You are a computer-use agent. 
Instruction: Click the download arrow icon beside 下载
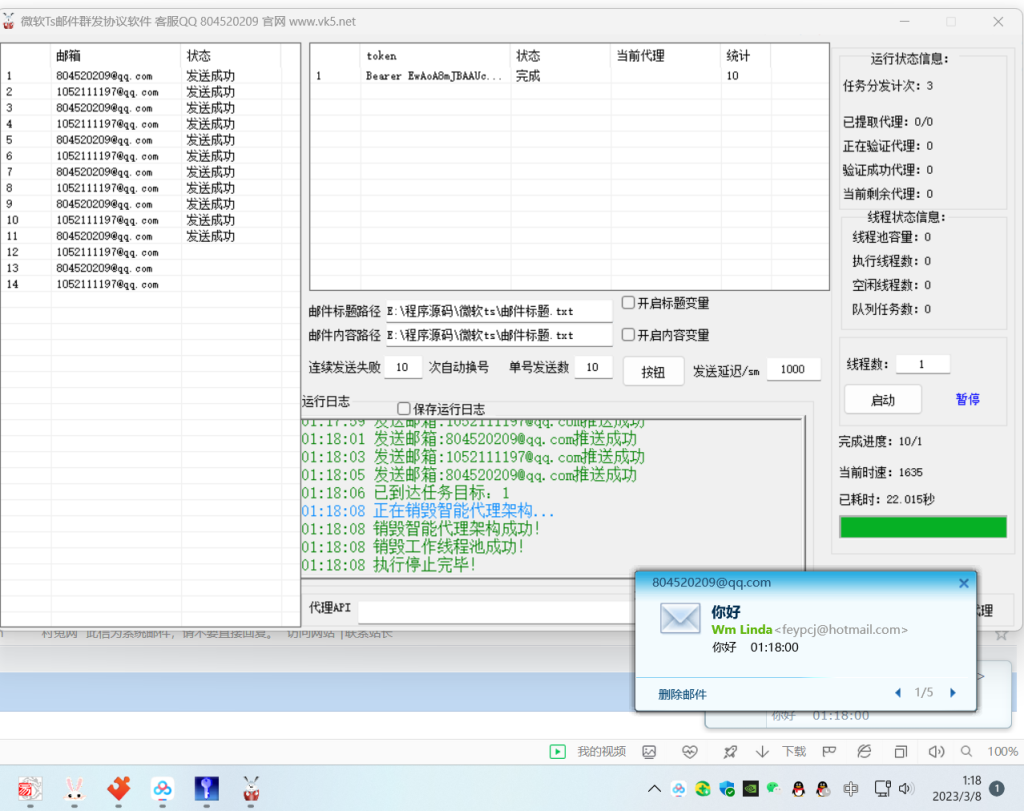click(x=762, y=752)
